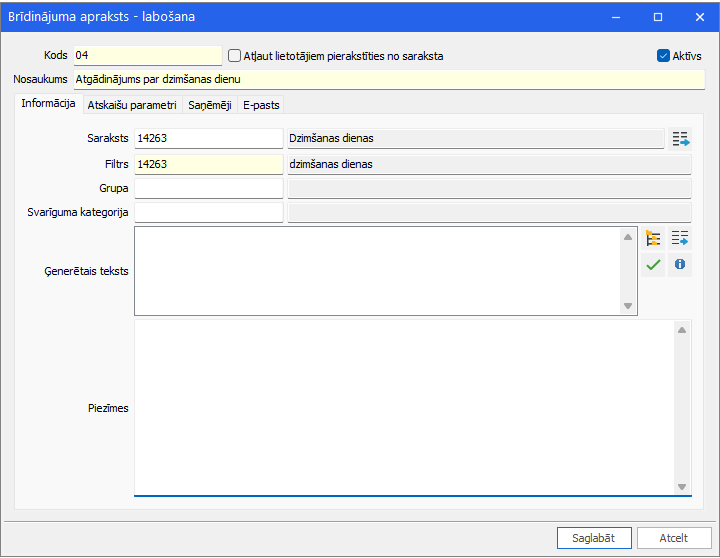Screen dimensions: 720x558
Task: Click Saraksts code field 14263
Action: 208,138
